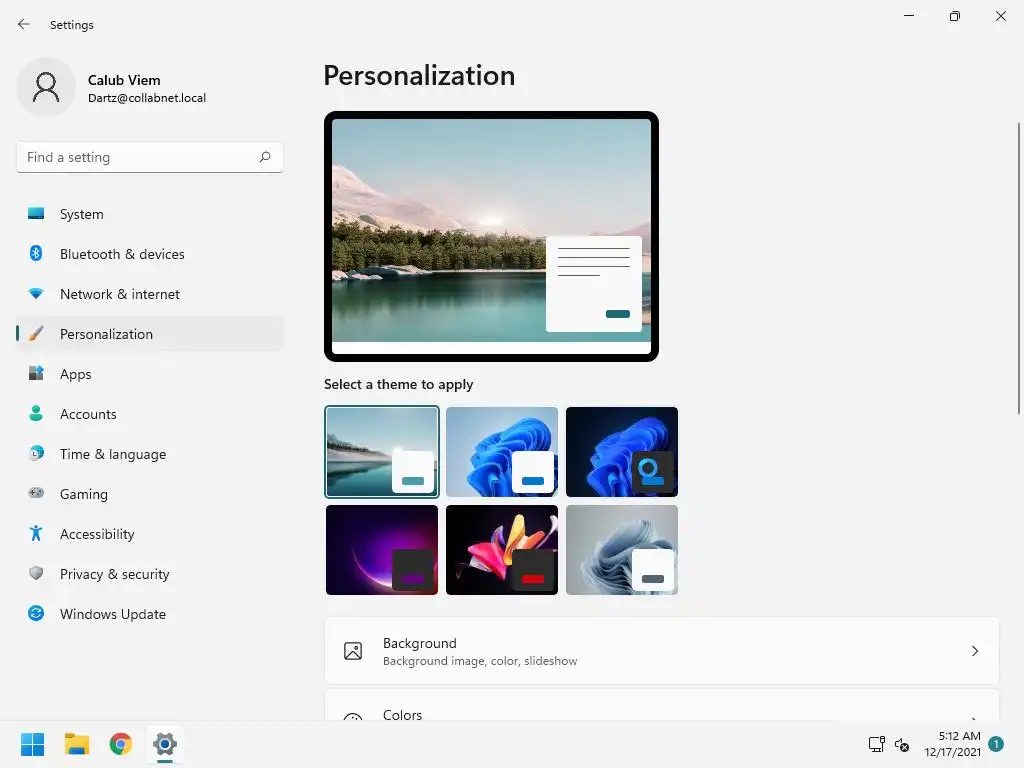Open the notification badge in tray
Screen dimensions: 1024x768
pyautogui.click(x=995, y=744)
